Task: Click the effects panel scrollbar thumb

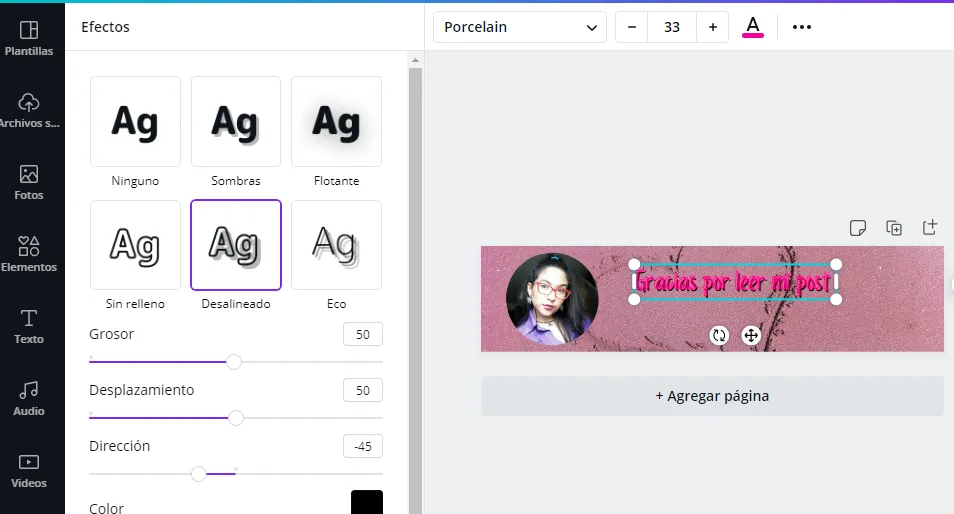Action: [416, 291]
